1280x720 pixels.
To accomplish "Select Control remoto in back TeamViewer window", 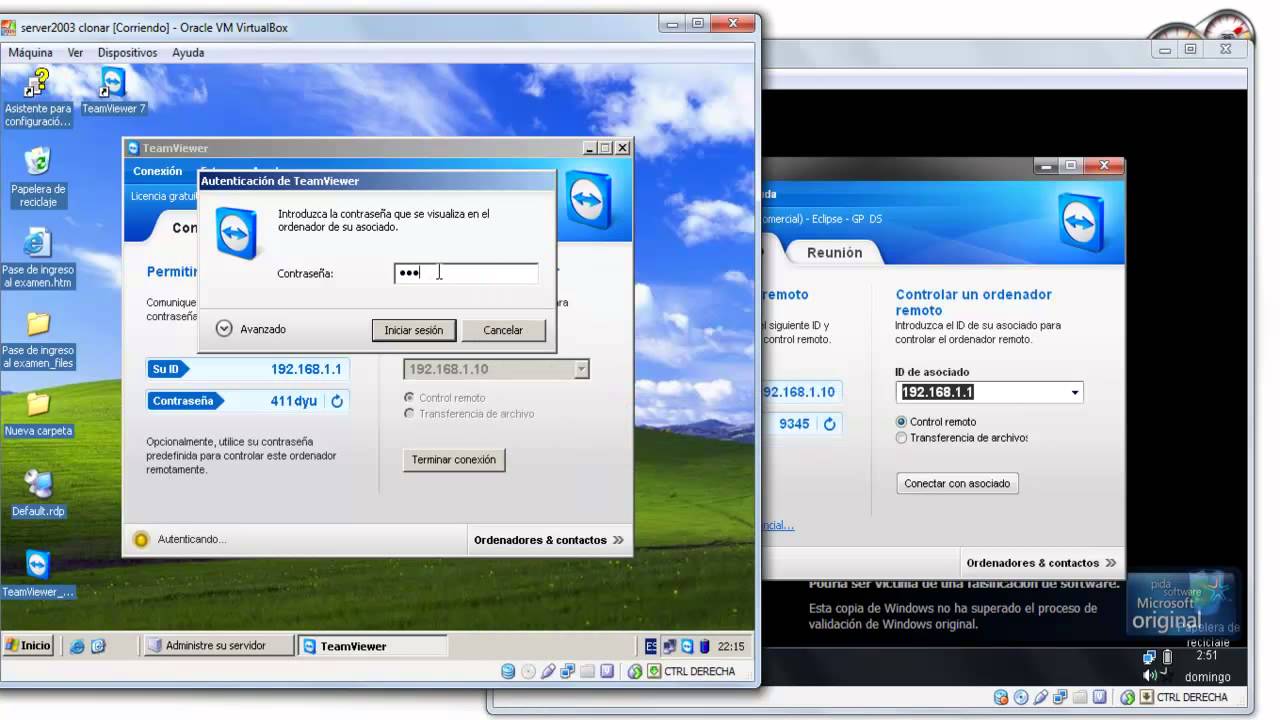I will tap(901, 422).
